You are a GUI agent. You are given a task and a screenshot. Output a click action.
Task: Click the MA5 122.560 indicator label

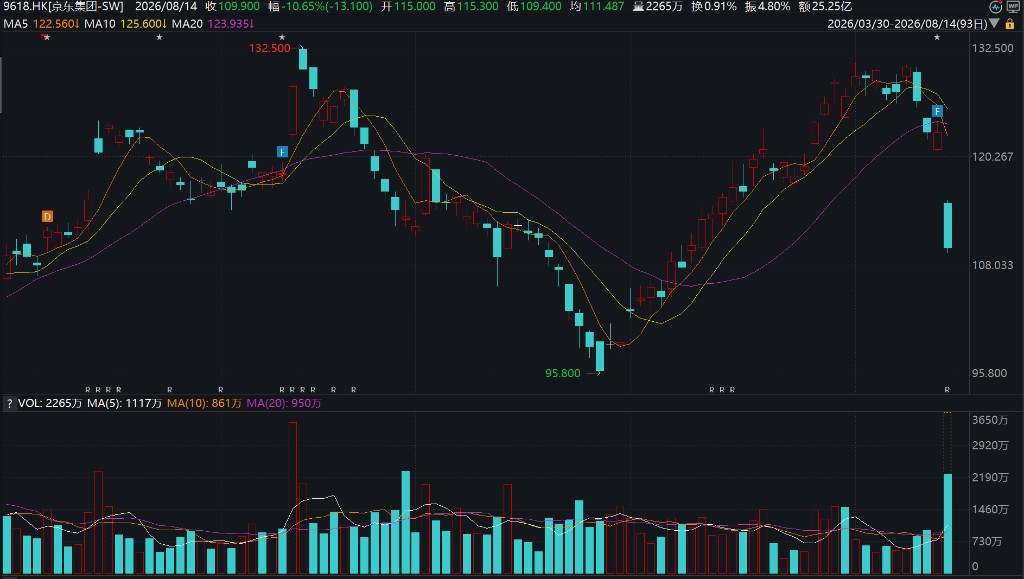pyautogui.click(x=41, y=23)
